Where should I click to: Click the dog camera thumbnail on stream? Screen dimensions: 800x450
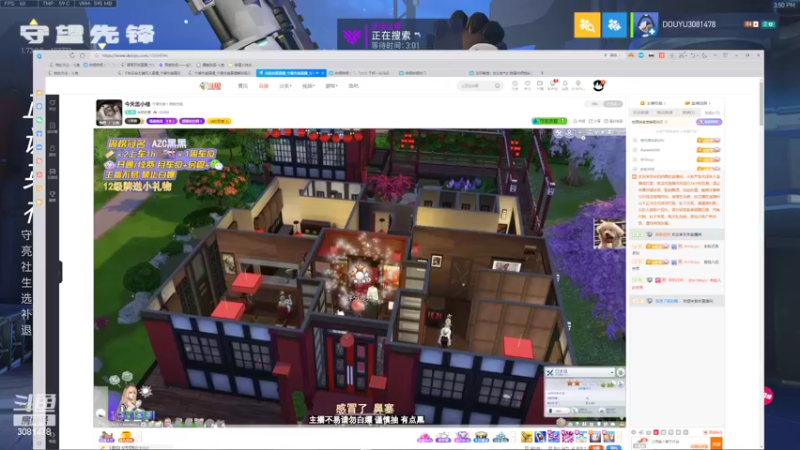[x=609, y=234]
